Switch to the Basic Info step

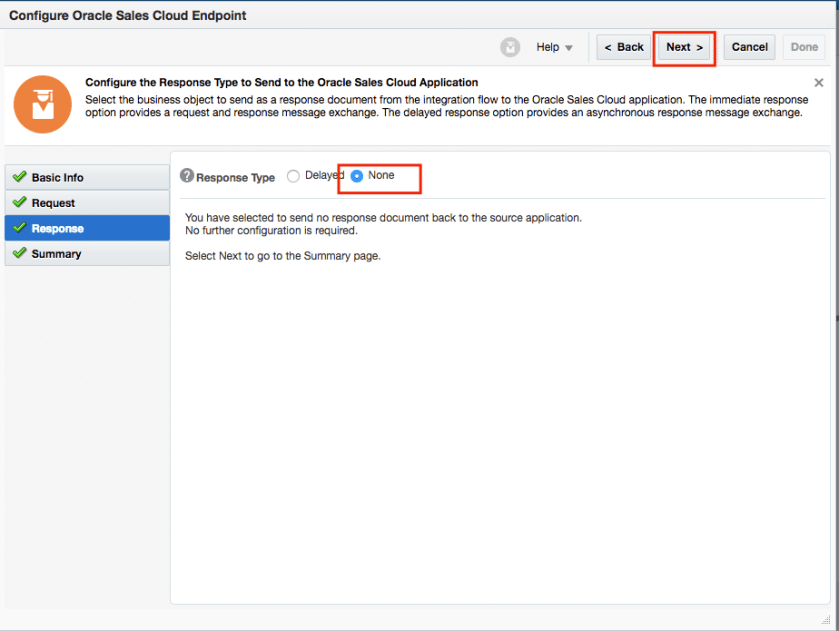[x=58, y=177]
